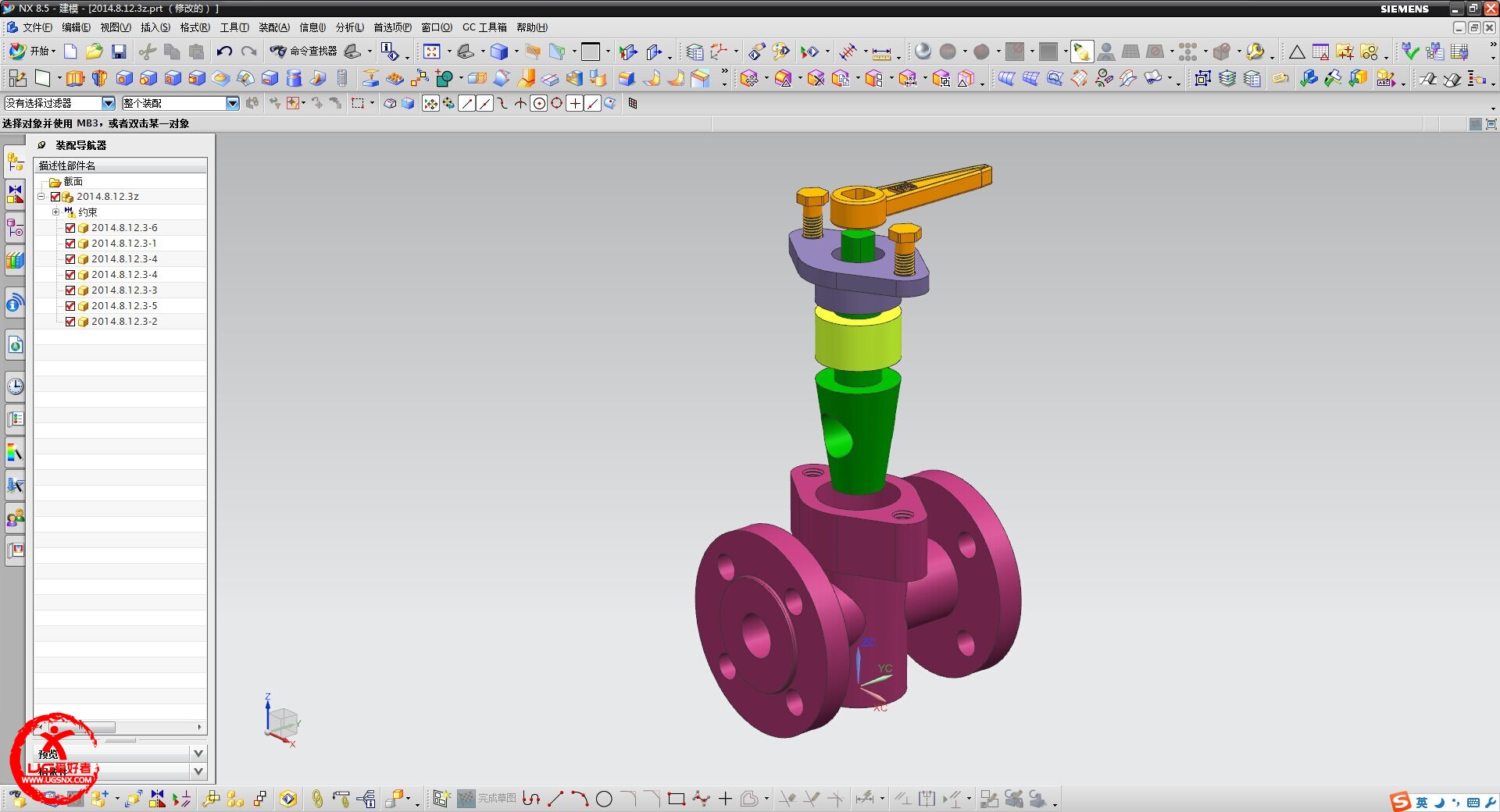Open the Part Navigator sidebar icon
The image size is (1500, 812).
(15, 227)
